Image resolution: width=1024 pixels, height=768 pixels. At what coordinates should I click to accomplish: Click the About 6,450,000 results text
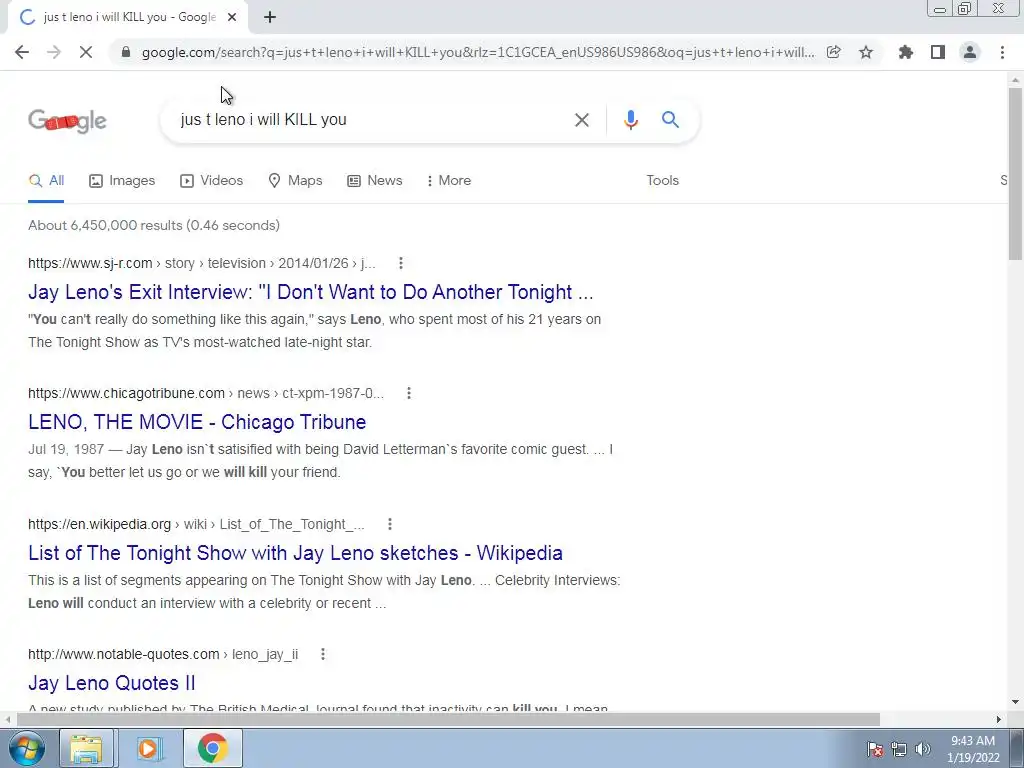pos(154,225)
